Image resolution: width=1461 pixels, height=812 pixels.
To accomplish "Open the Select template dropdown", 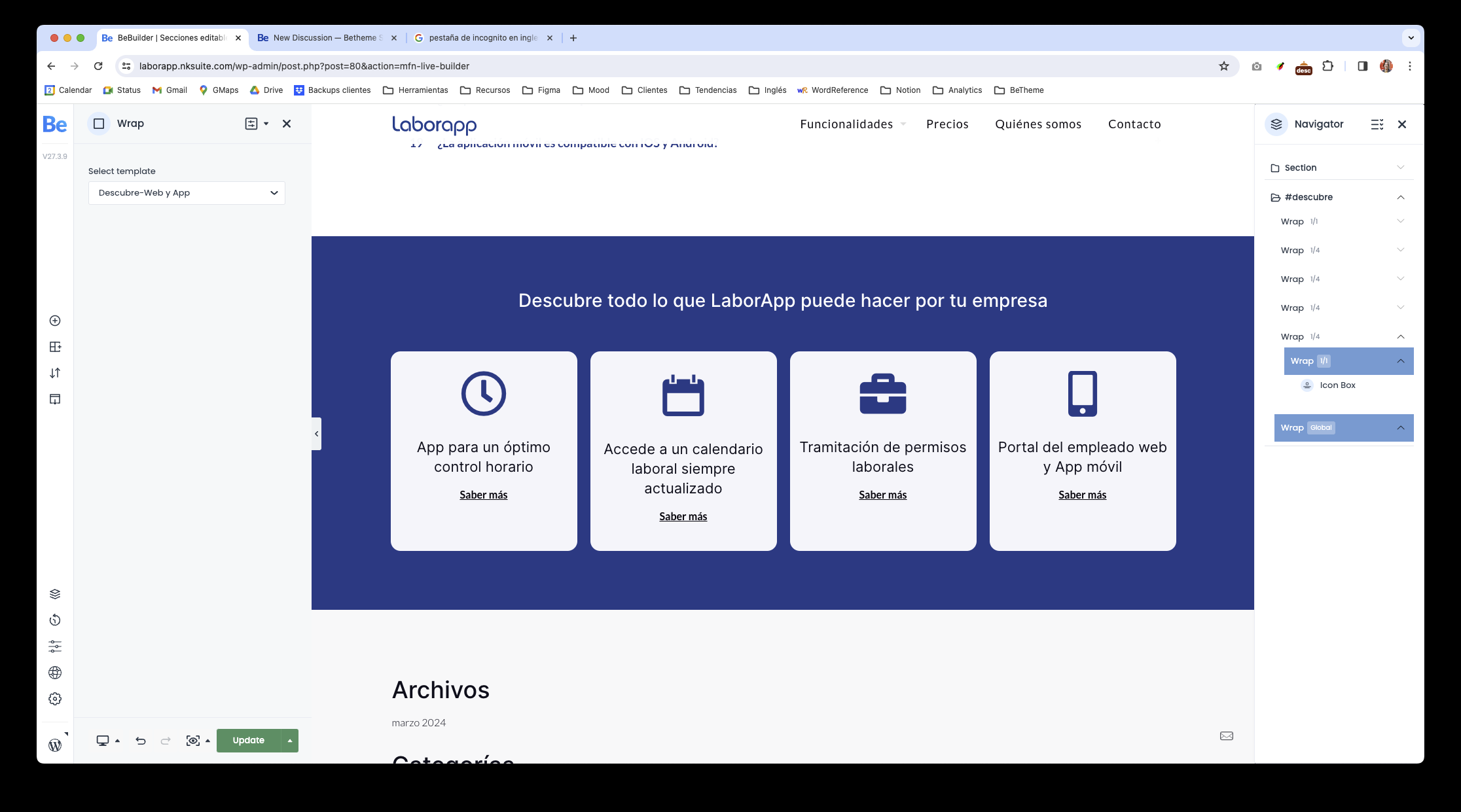I will coord(187,193).
